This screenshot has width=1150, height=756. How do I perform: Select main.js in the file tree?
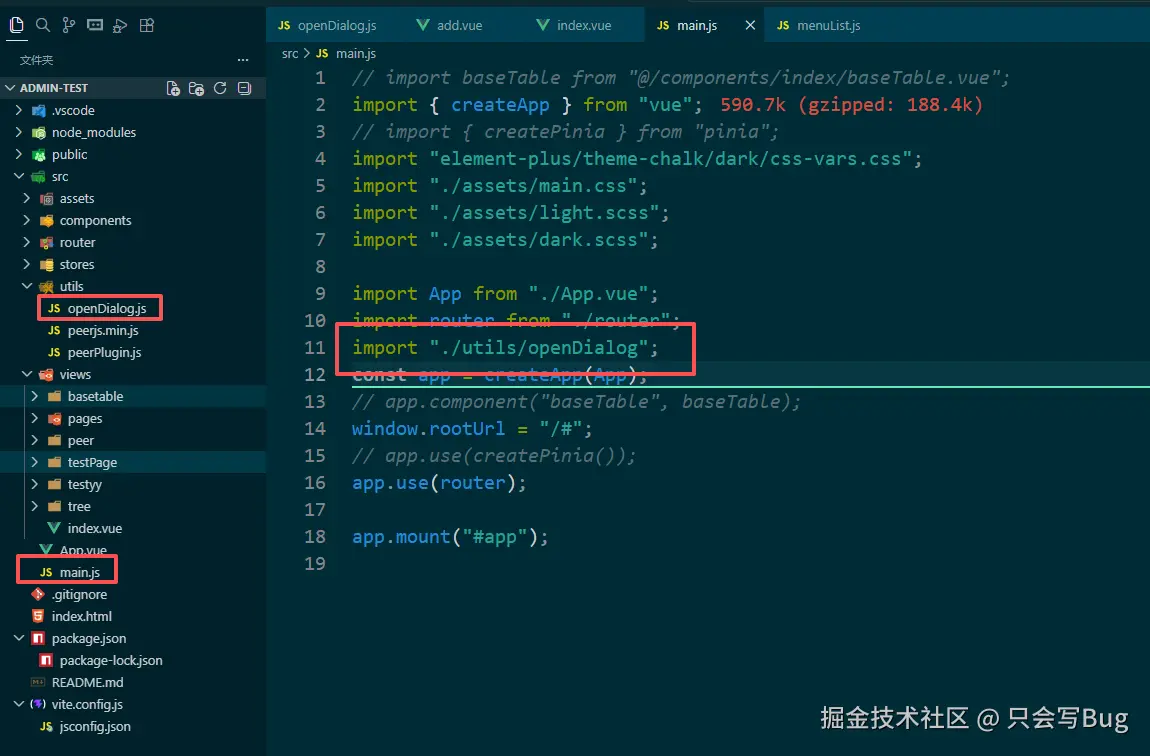pyautogui.click(x=132, y=572)
